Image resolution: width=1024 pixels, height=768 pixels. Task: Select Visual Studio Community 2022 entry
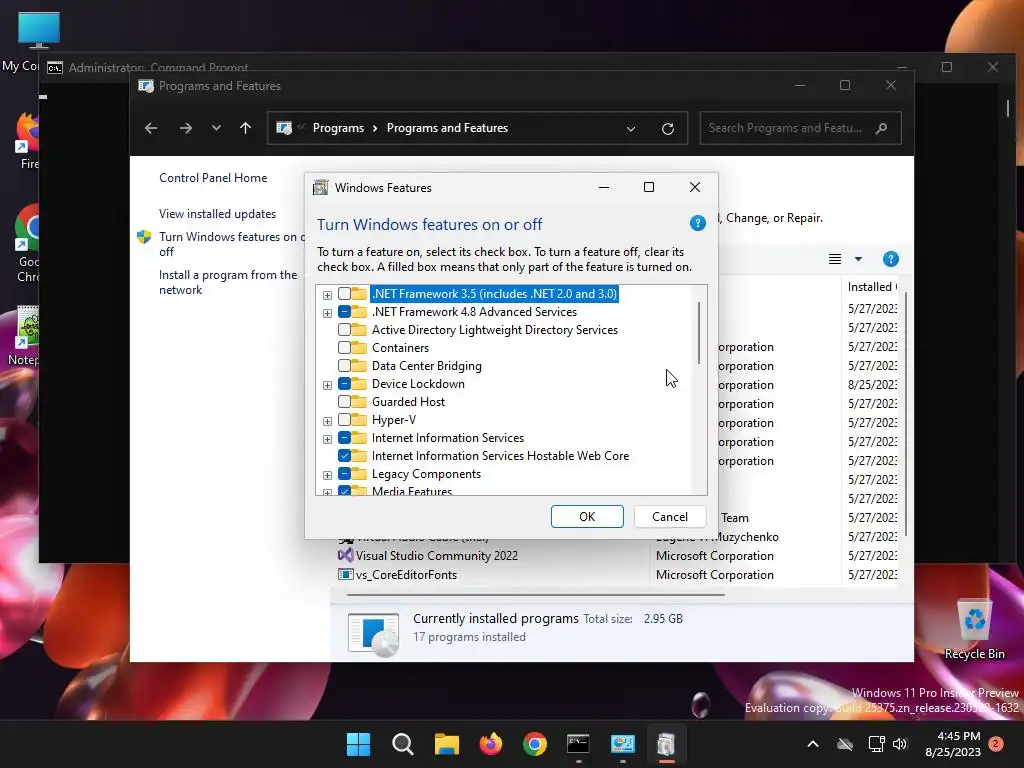[x=436, y=556]
